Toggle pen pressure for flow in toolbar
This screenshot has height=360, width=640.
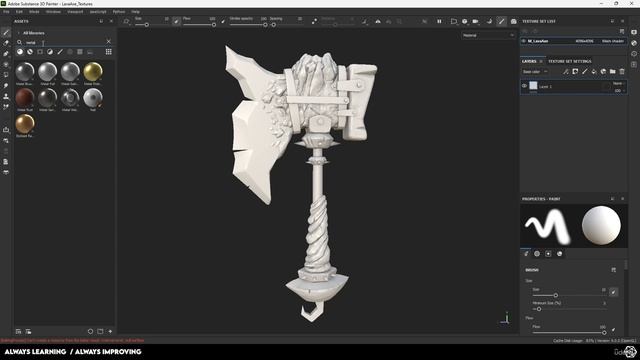(x=223, y=21)
